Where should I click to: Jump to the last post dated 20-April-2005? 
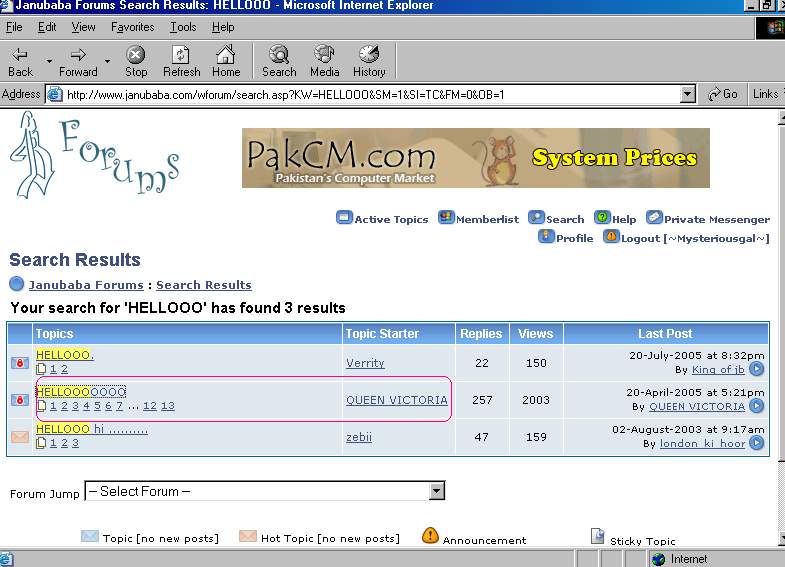(x=756, y=406)
